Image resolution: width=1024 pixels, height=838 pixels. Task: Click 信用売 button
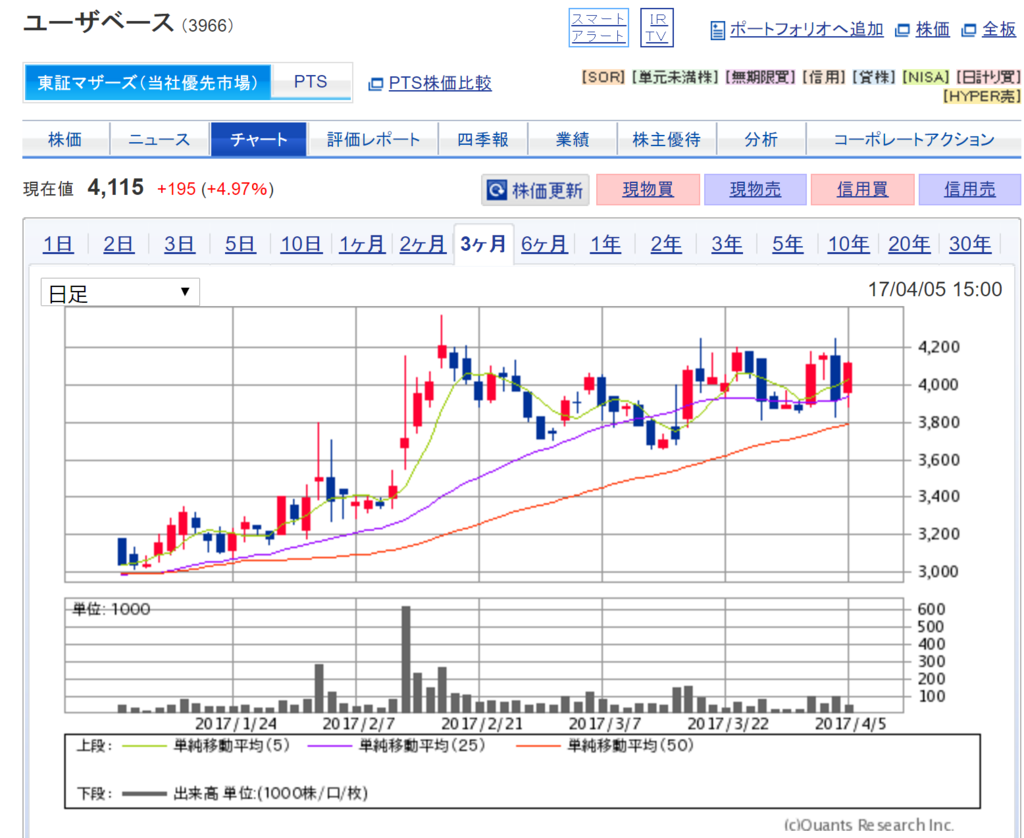pyautogui.click(x=970, y=189)
